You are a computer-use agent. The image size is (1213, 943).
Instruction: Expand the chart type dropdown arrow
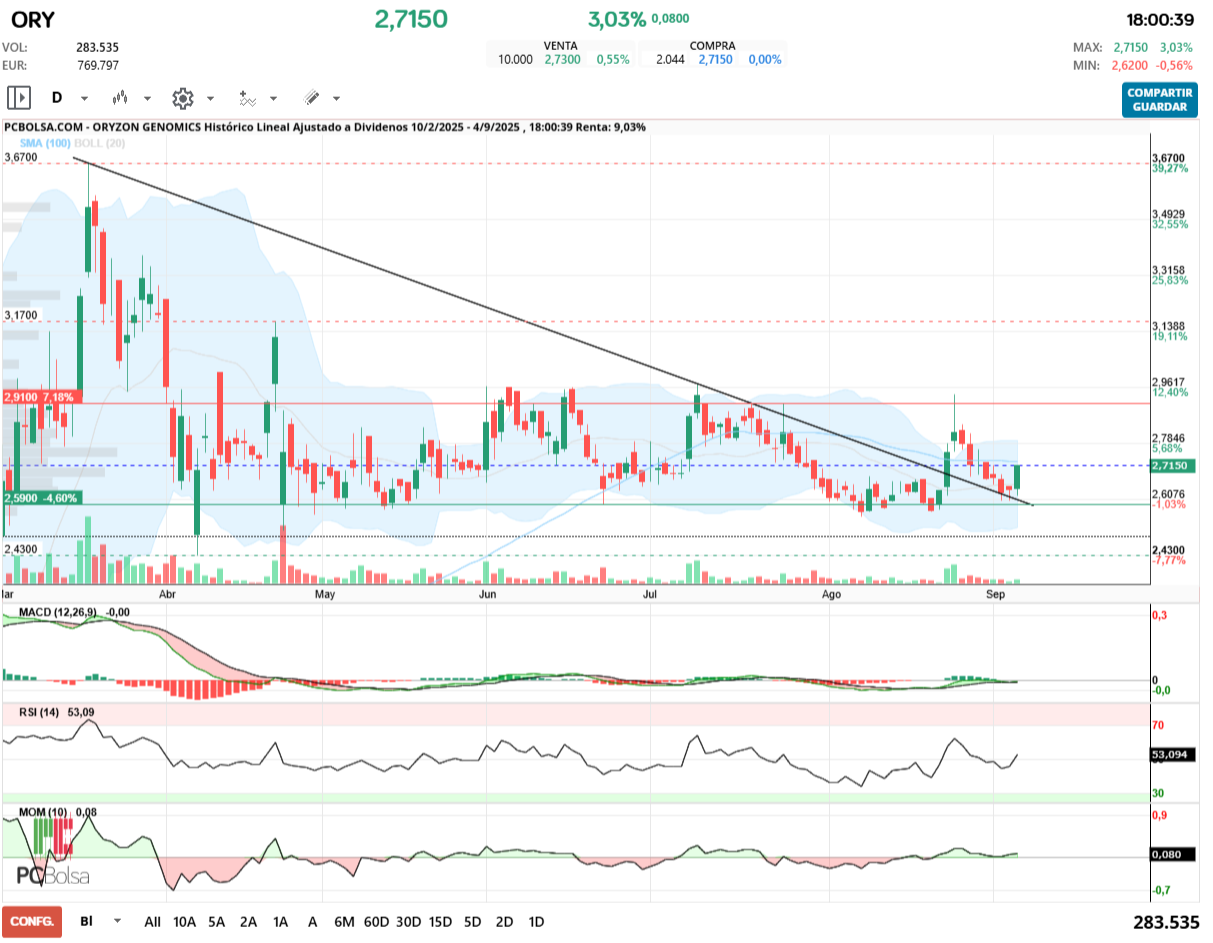pos(147,99)
